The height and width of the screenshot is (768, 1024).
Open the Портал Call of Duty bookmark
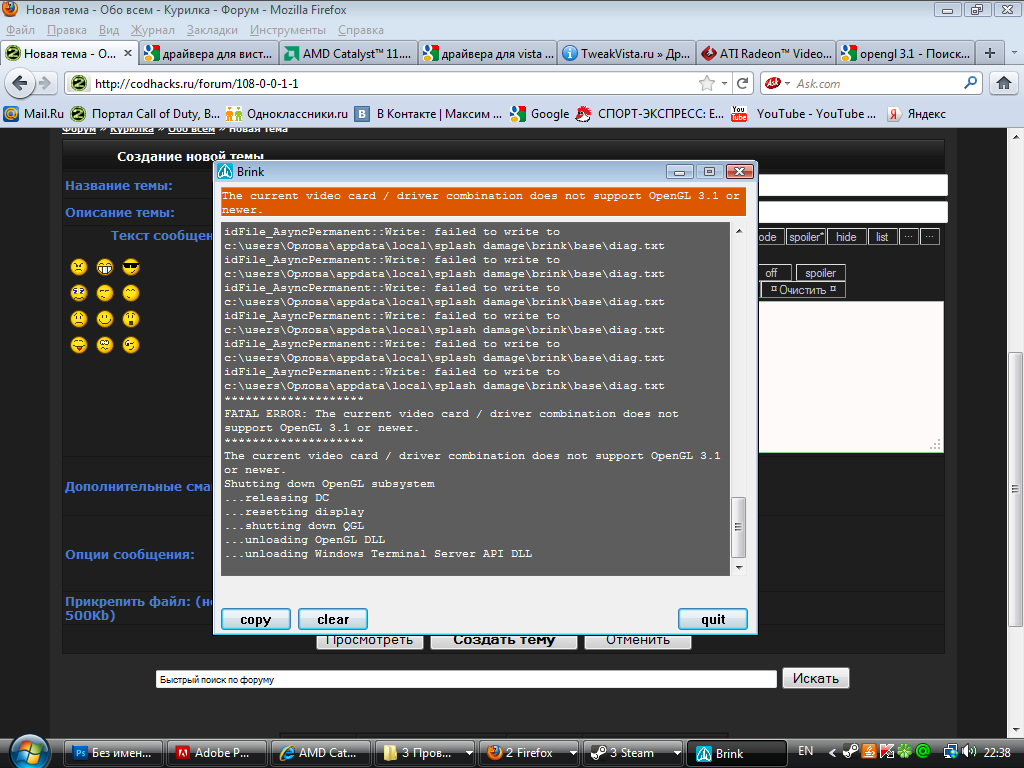pyautogui.click(x=145, y=114)
